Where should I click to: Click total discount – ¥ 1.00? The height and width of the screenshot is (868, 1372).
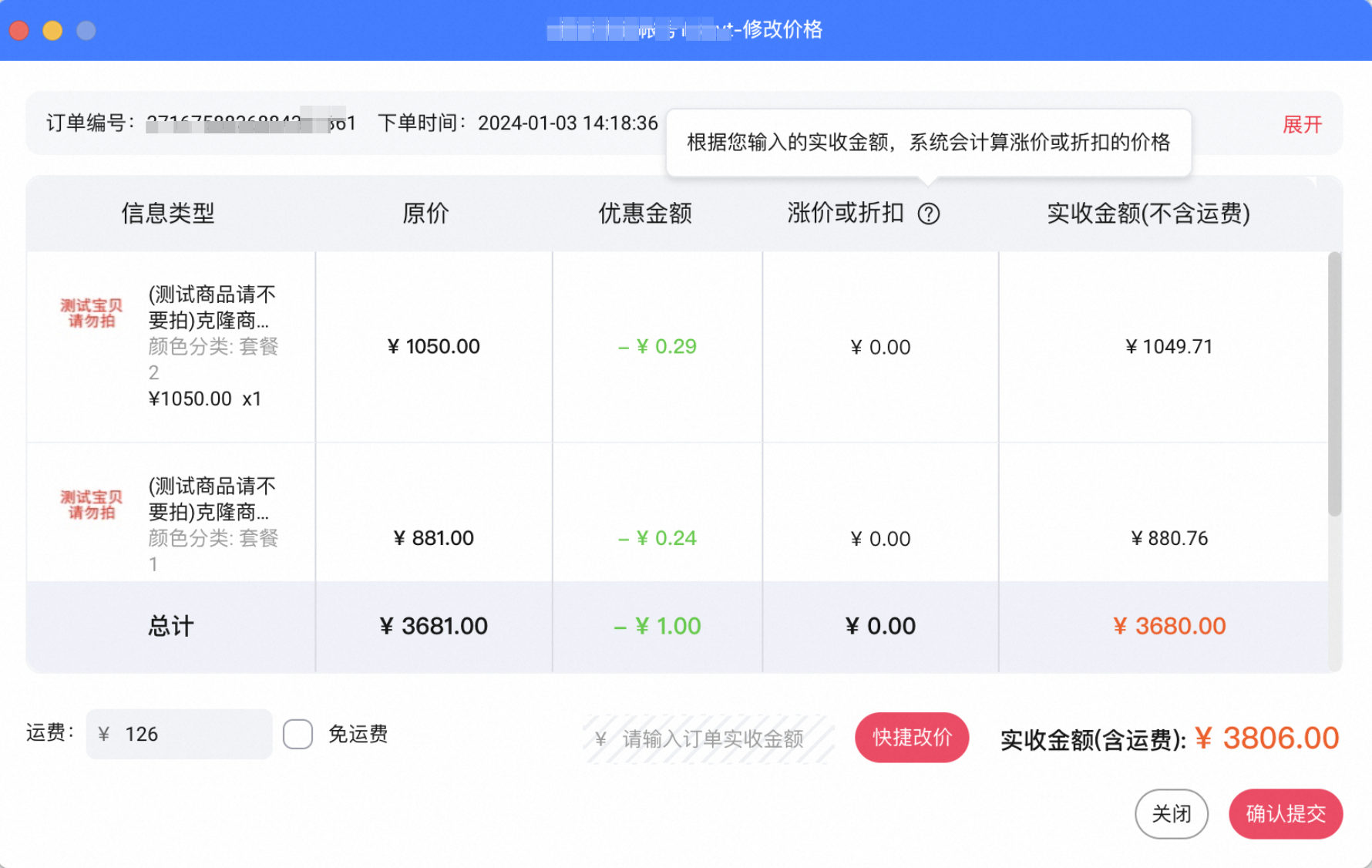pos(657,626)
